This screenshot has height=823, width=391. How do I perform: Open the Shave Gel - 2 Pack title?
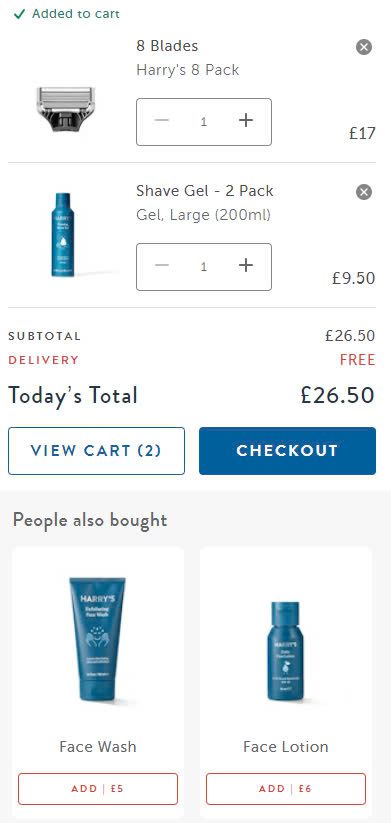pyautogui.click(x=205, y=191)
